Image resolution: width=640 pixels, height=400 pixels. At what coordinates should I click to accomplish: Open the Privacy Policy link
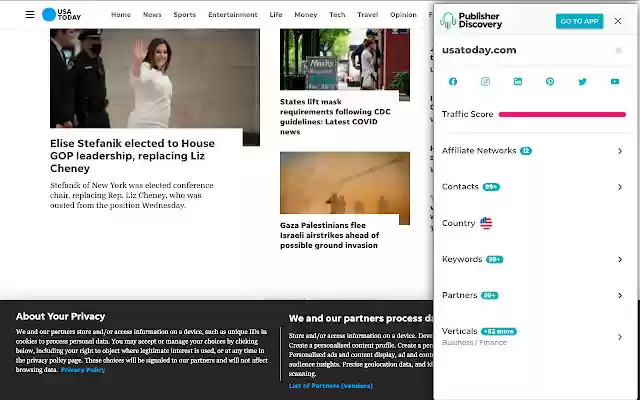point(83,370)
